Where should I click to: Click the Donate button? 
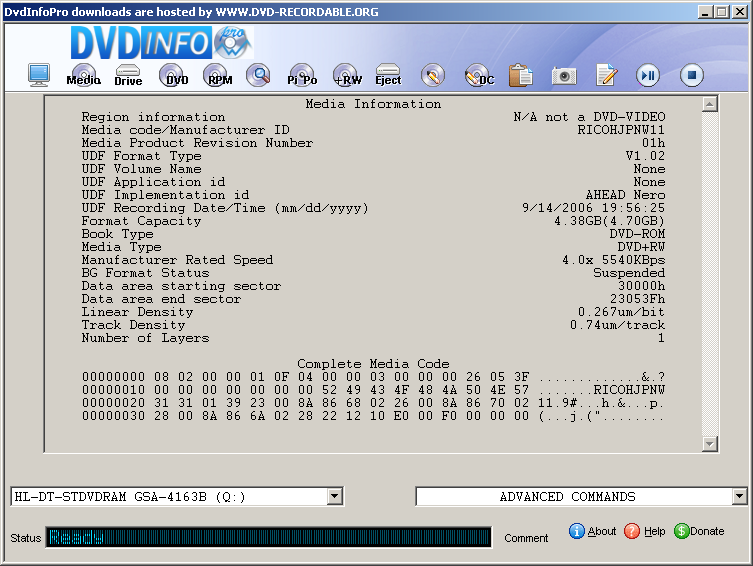699,531
